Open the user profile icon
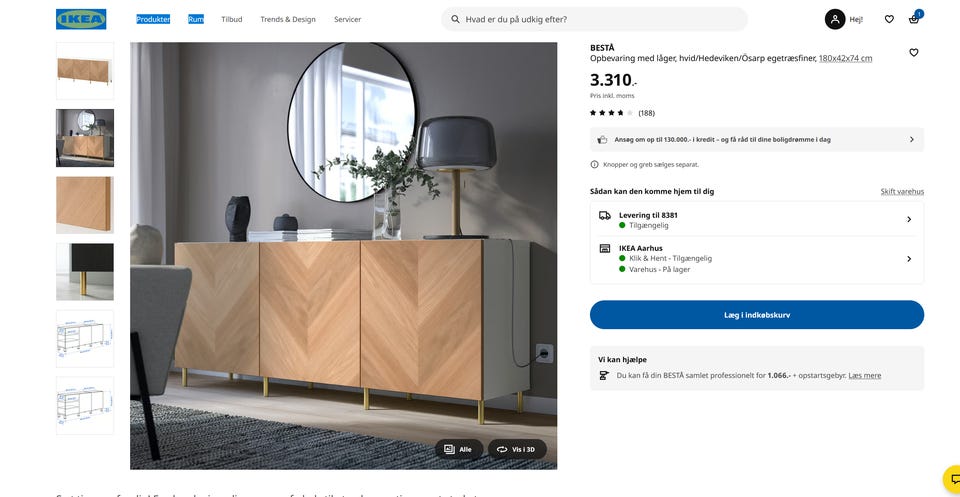 [834, 19]
